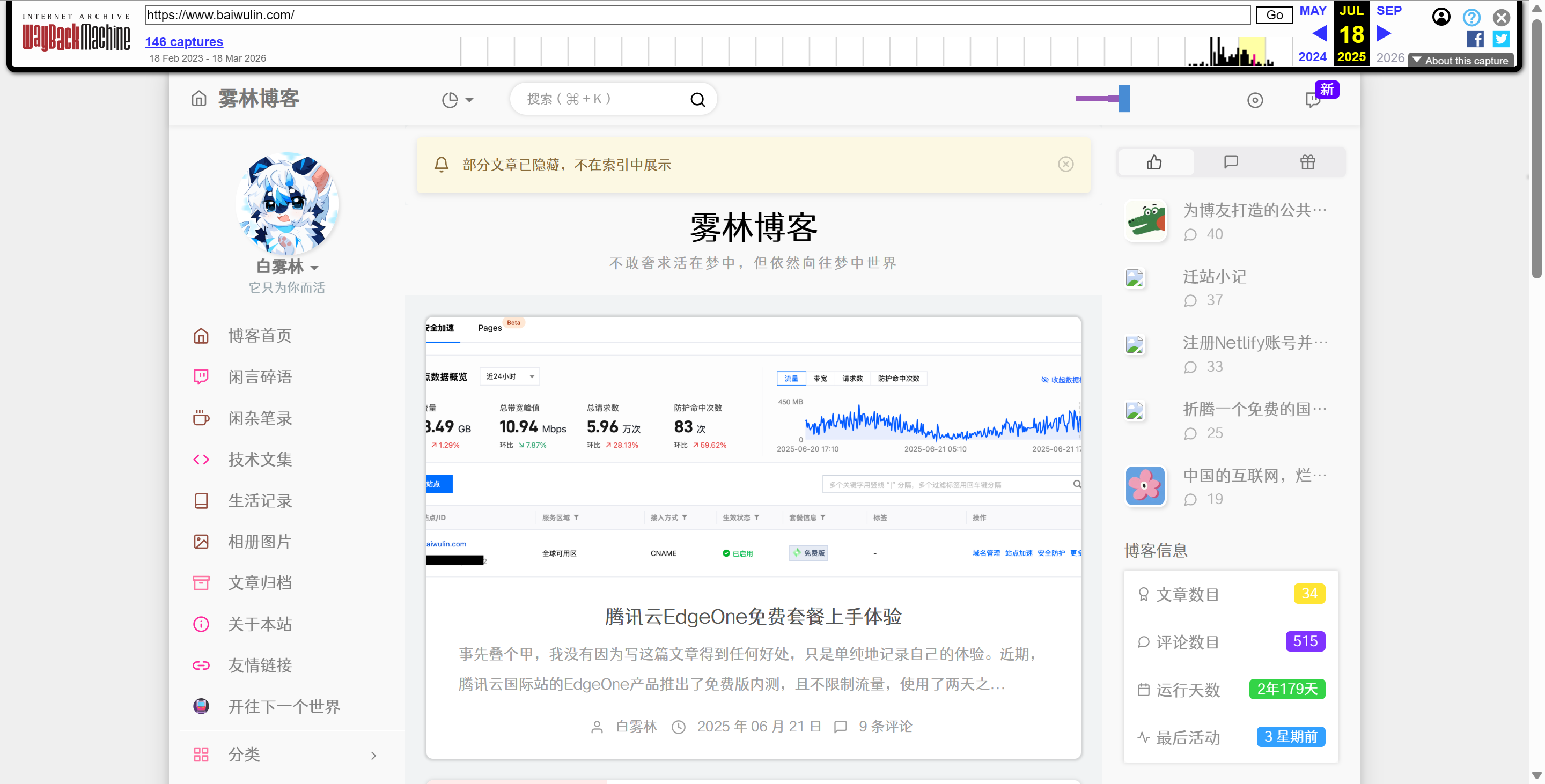The width and height of the screenshot is (1545, 784).
Task: Jump to SEP captures
Action: (x=1388, y=11)
